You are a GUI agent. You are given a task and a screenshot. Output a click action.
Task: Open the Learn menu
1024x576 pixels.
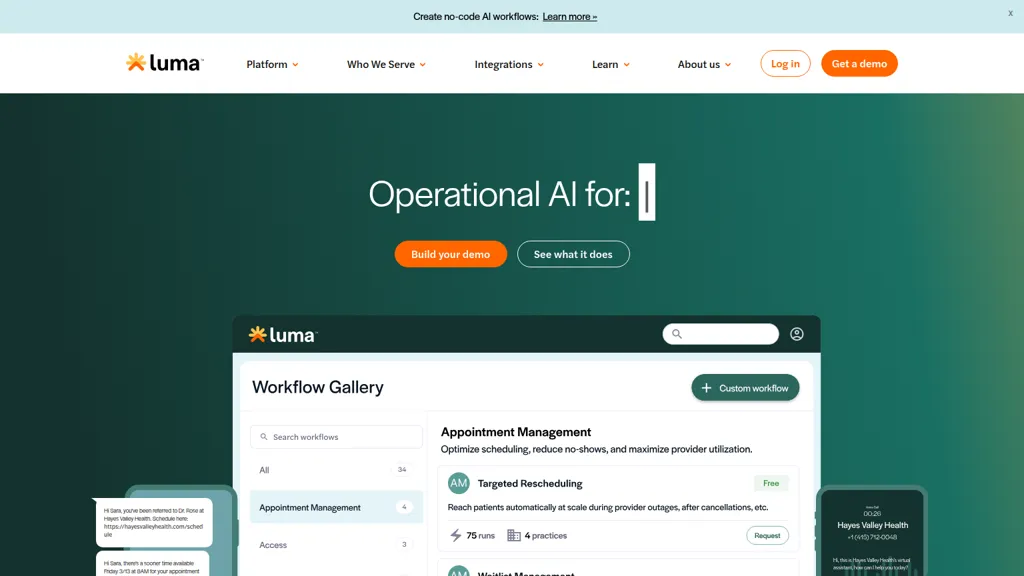[x=611, y=64]
